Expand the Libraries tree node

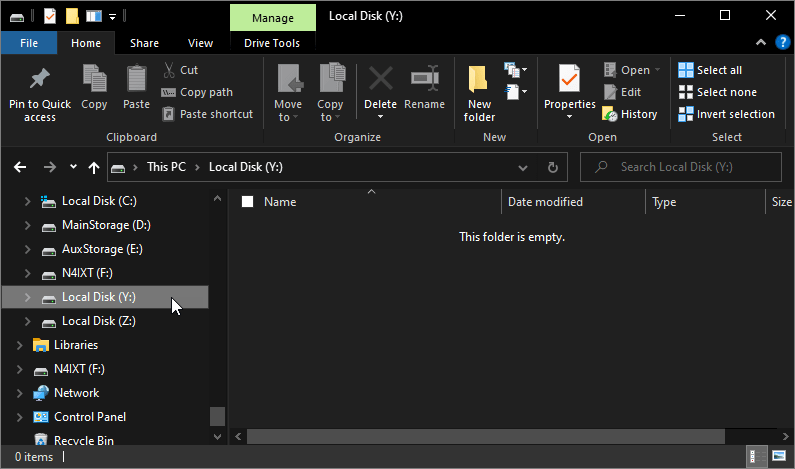tap(19, 345)
